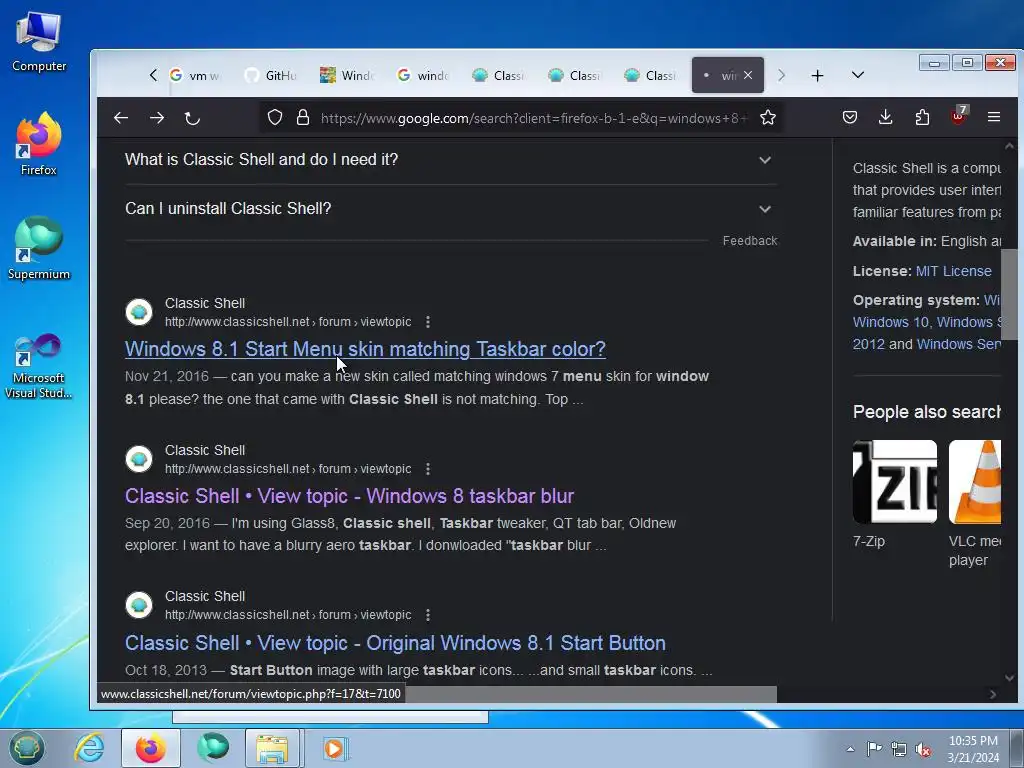Bookmark this page with star icon
1024x768 pixels.
coord(768,118)
